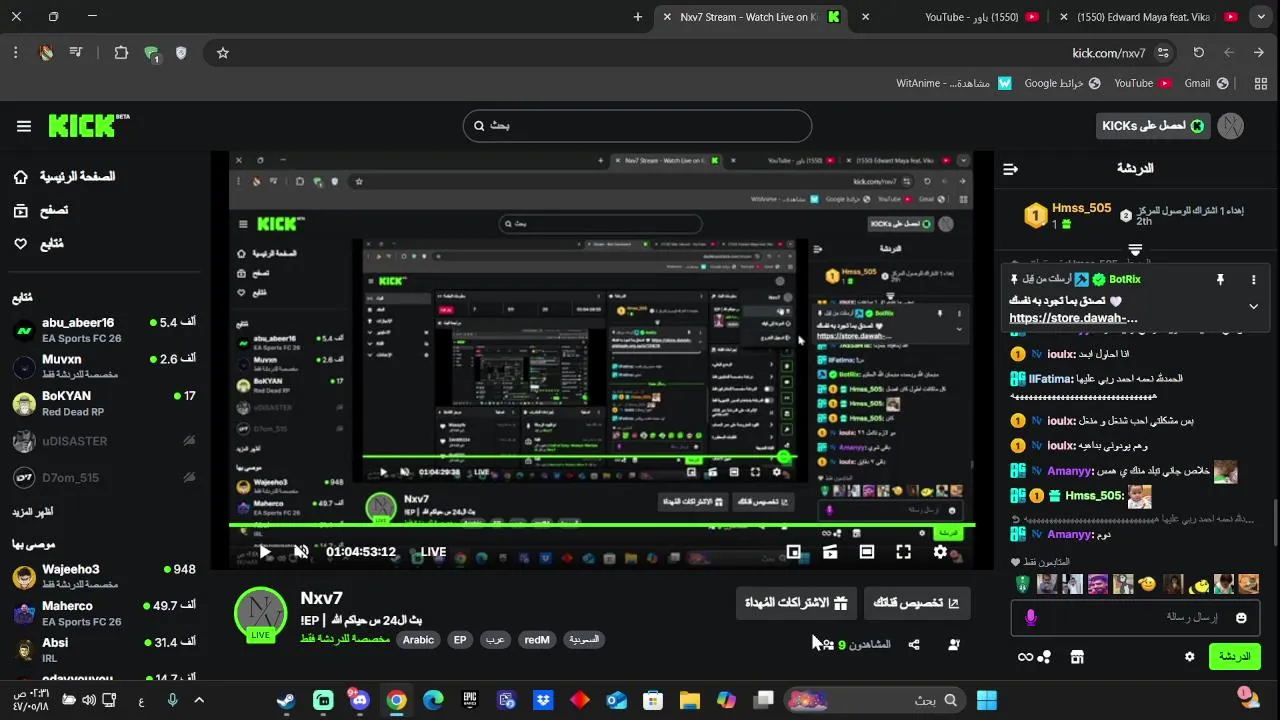This screenshot has width=1280, height=720.
Task: Share the stream via share icon
Action: (x=914, y=645)
